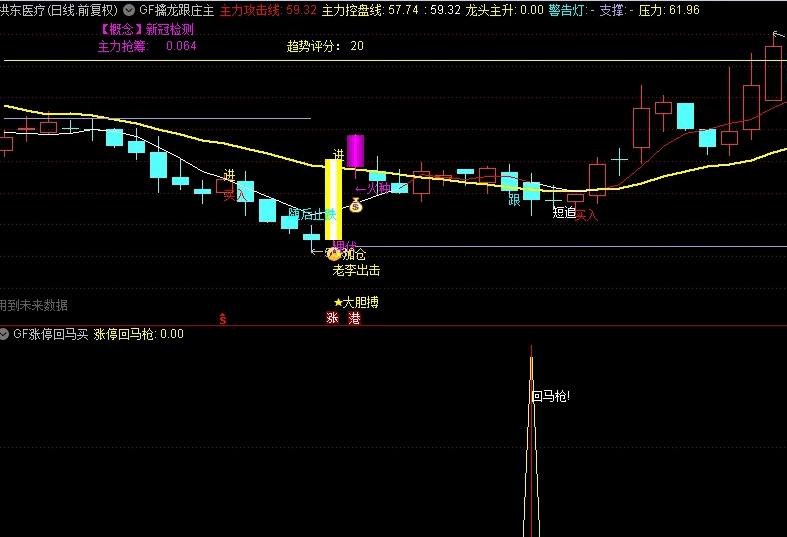The height and width of the screenshot is (537, 787).
Task: Click the 回马枪 signal spike in lower panel
Action: 532,442
